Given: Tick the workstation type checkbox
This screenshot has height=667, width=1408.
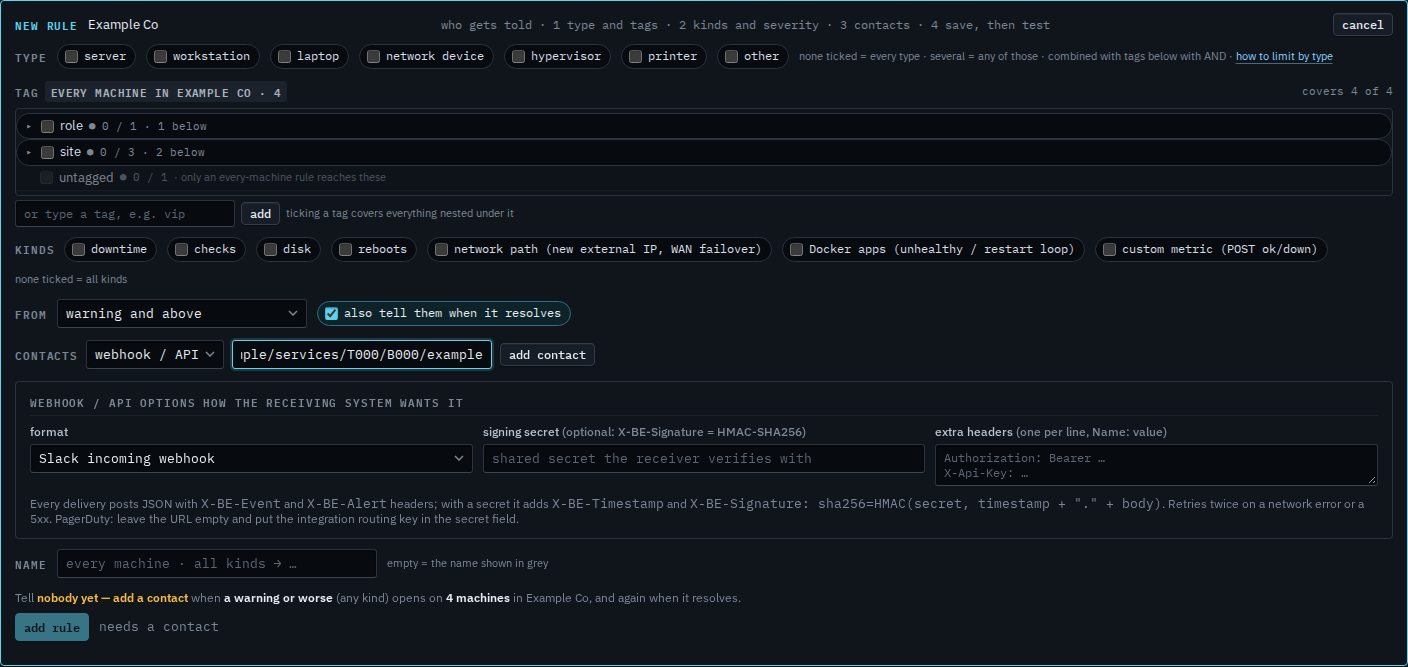Looking at the screenshot, I should (160, 57).
